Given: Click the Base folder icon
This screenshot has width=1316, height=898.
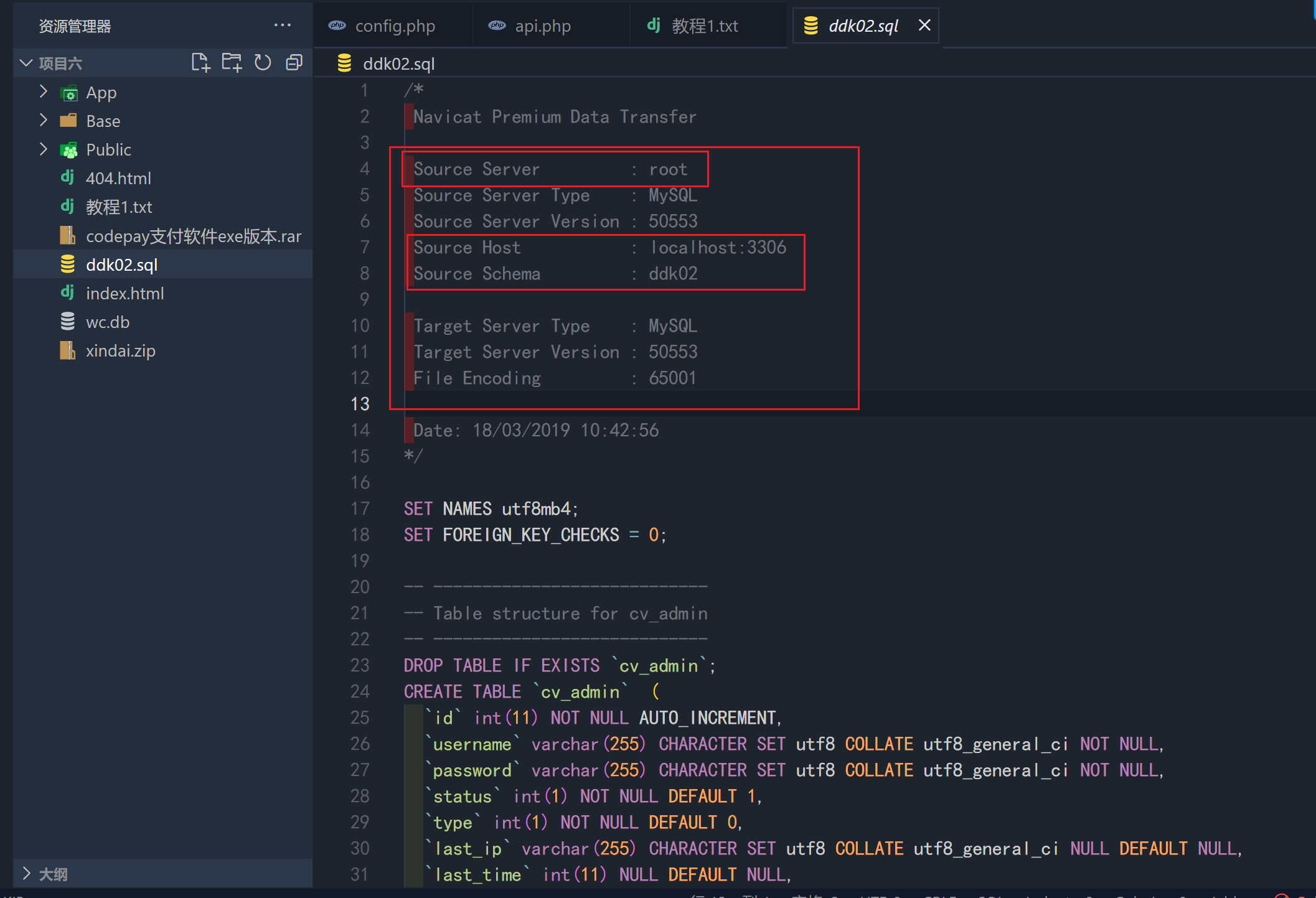Looking at the screenshot, I should click(x=68, y=121).
